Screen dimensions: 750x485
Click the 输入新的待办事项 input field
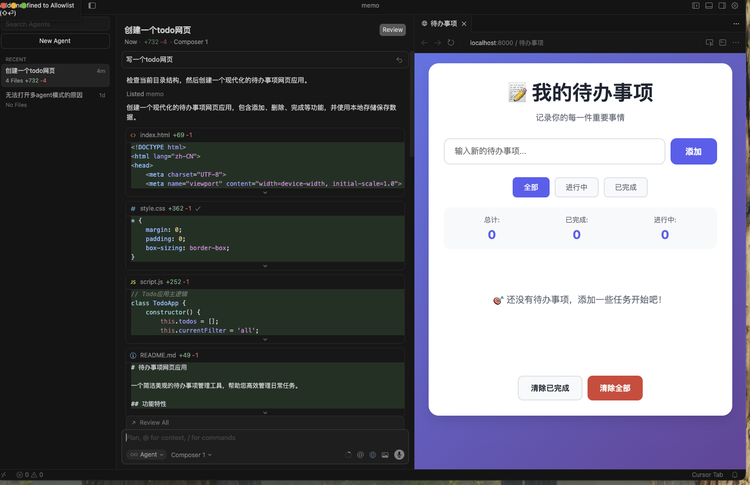click(x=554, y=151)
